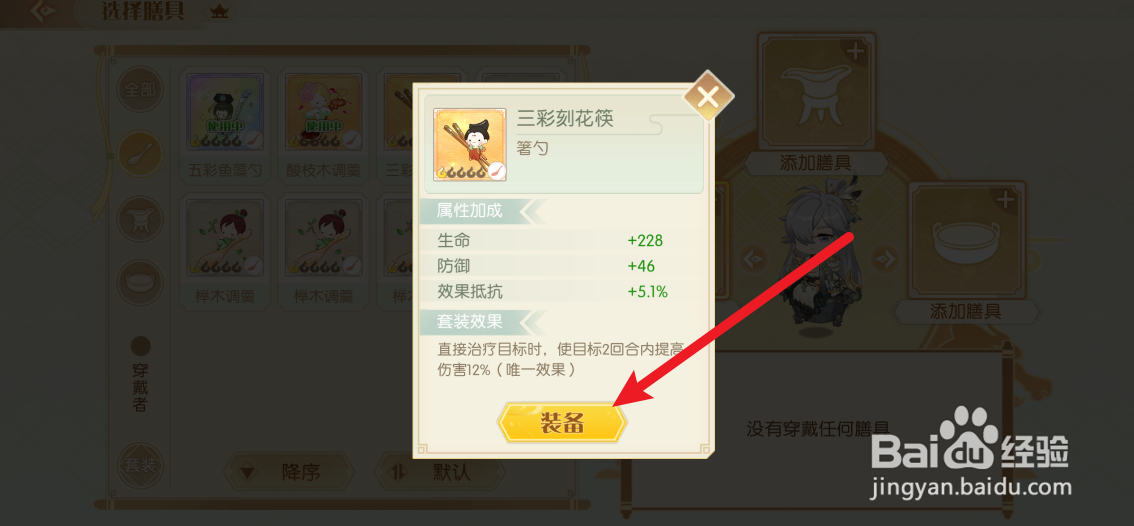
Task: Close the 三彩刻花筷 detail popup
Action: [x=708, y=96]
